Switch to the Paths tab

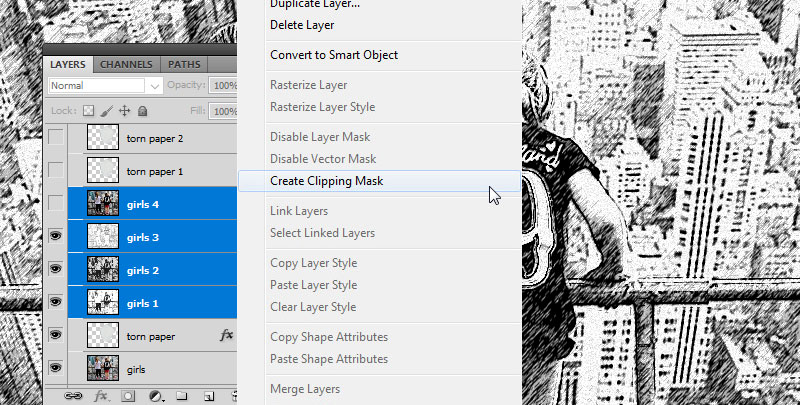[x=184, y=65]
